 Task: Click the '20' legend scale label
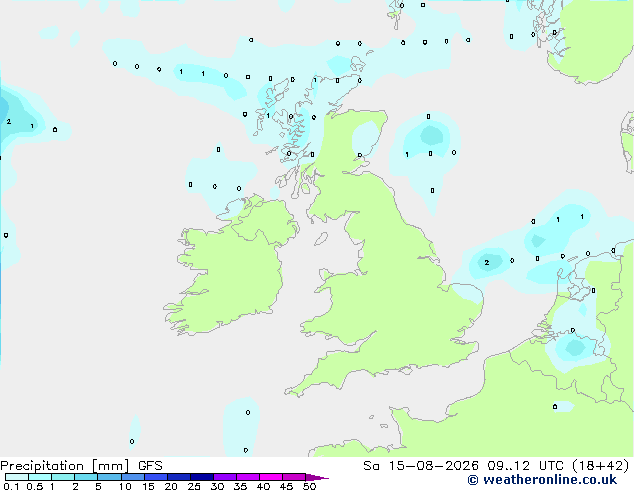[171, 486]
